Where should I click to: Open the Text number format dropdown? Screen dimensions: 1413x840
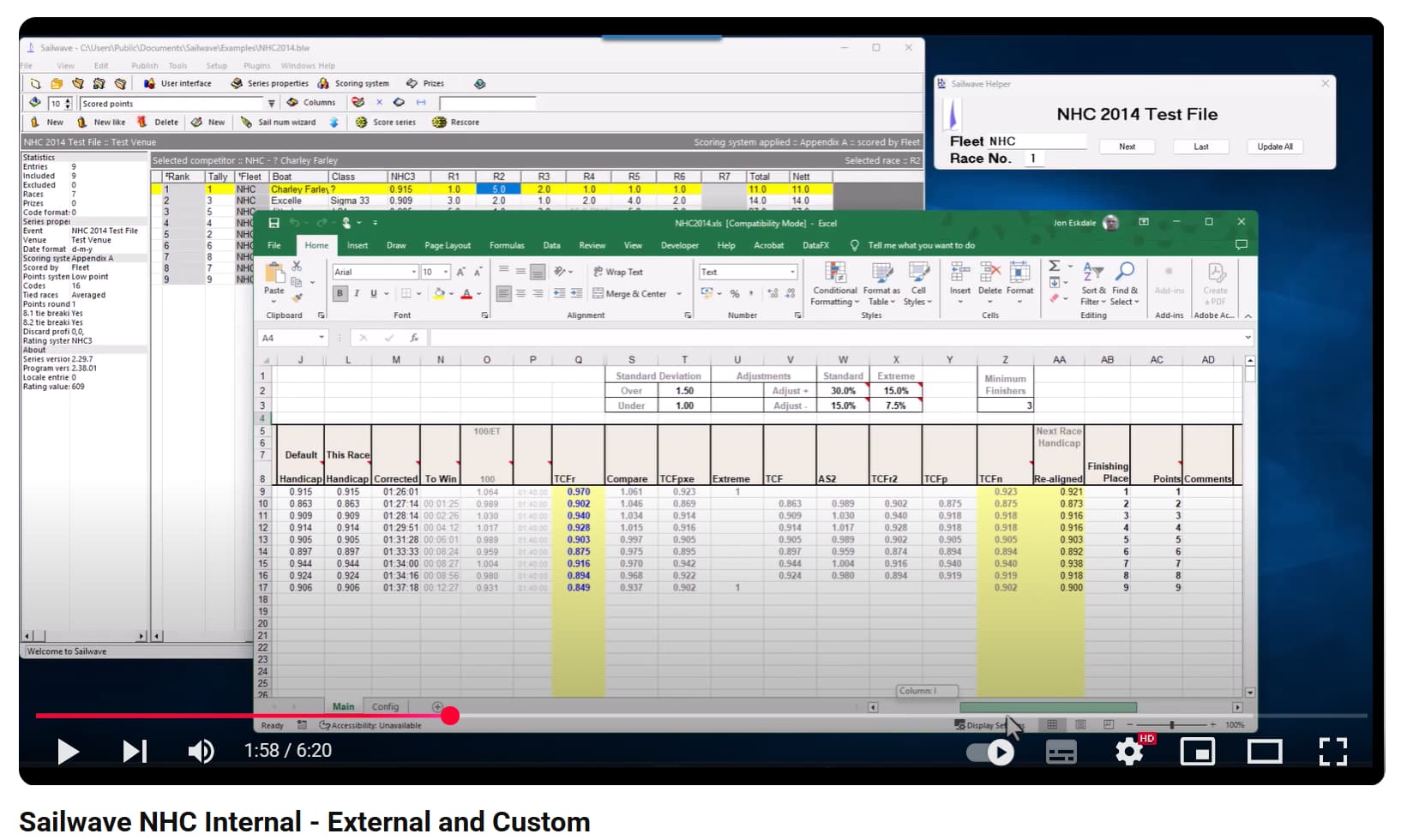792,272
